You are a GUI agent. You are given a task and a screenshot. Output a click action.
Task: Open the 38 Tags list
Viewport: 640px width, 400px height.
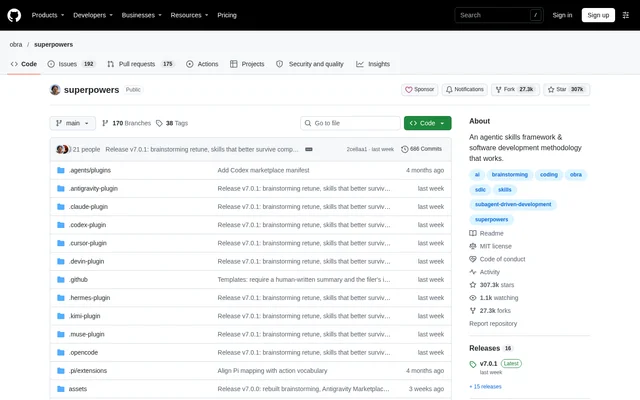tap(172, 123)
